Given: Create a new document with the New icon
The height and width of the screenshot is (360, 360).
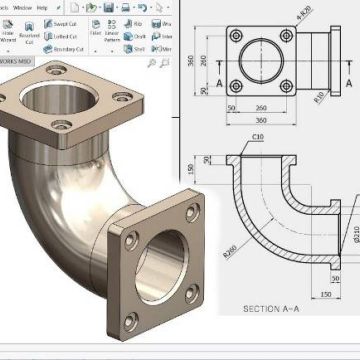Looking at the screenshot, I should [75, 7].
